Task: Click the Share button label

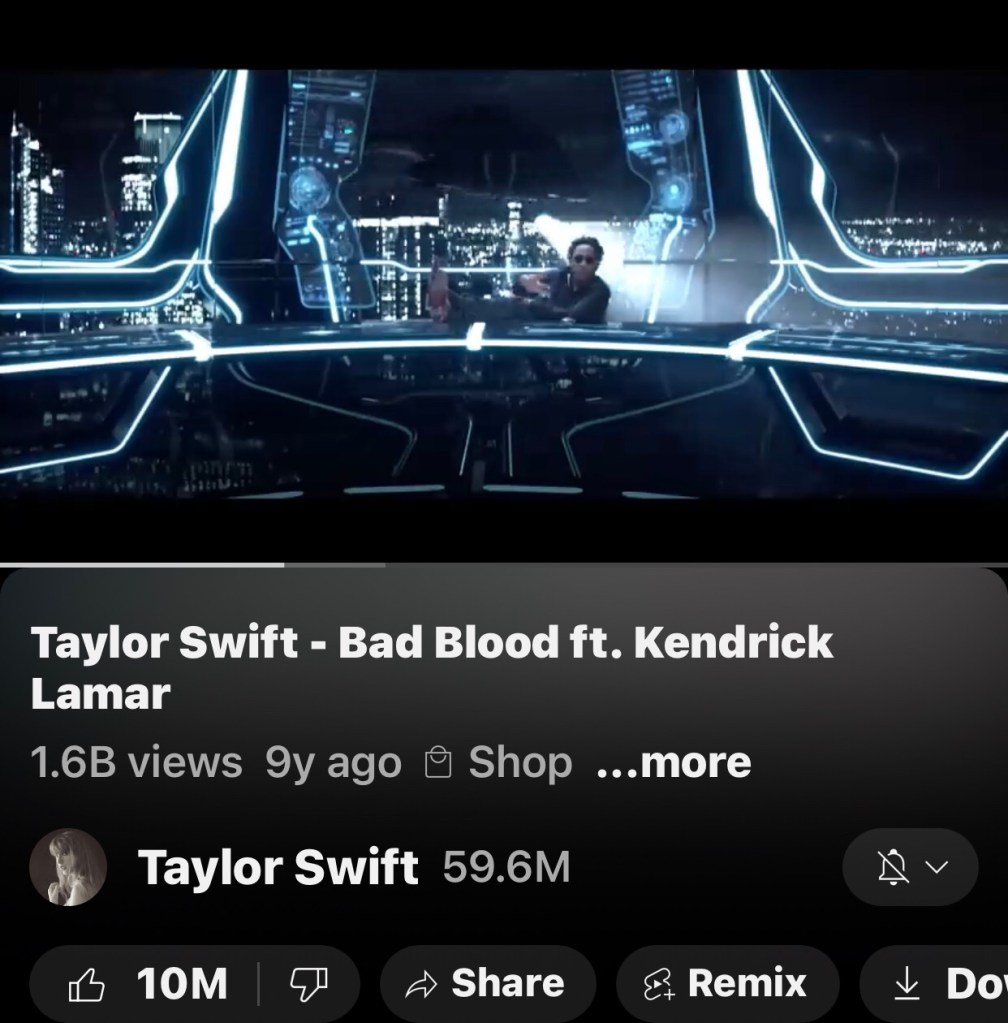Action: (x=508, y=983)
